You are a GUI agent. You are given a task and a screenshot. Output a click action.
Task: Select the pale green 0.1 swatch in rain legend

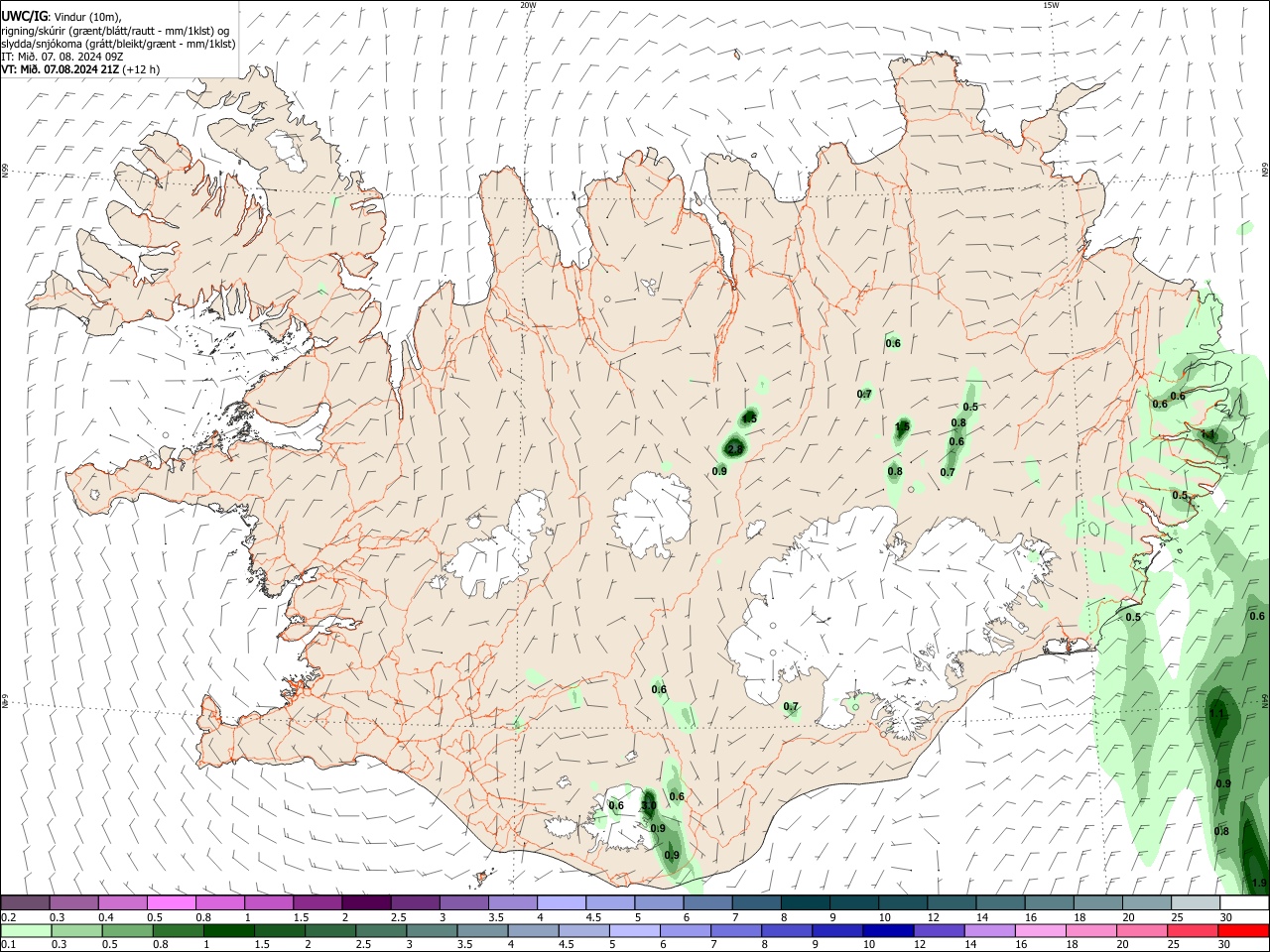(x=26, y=930)
